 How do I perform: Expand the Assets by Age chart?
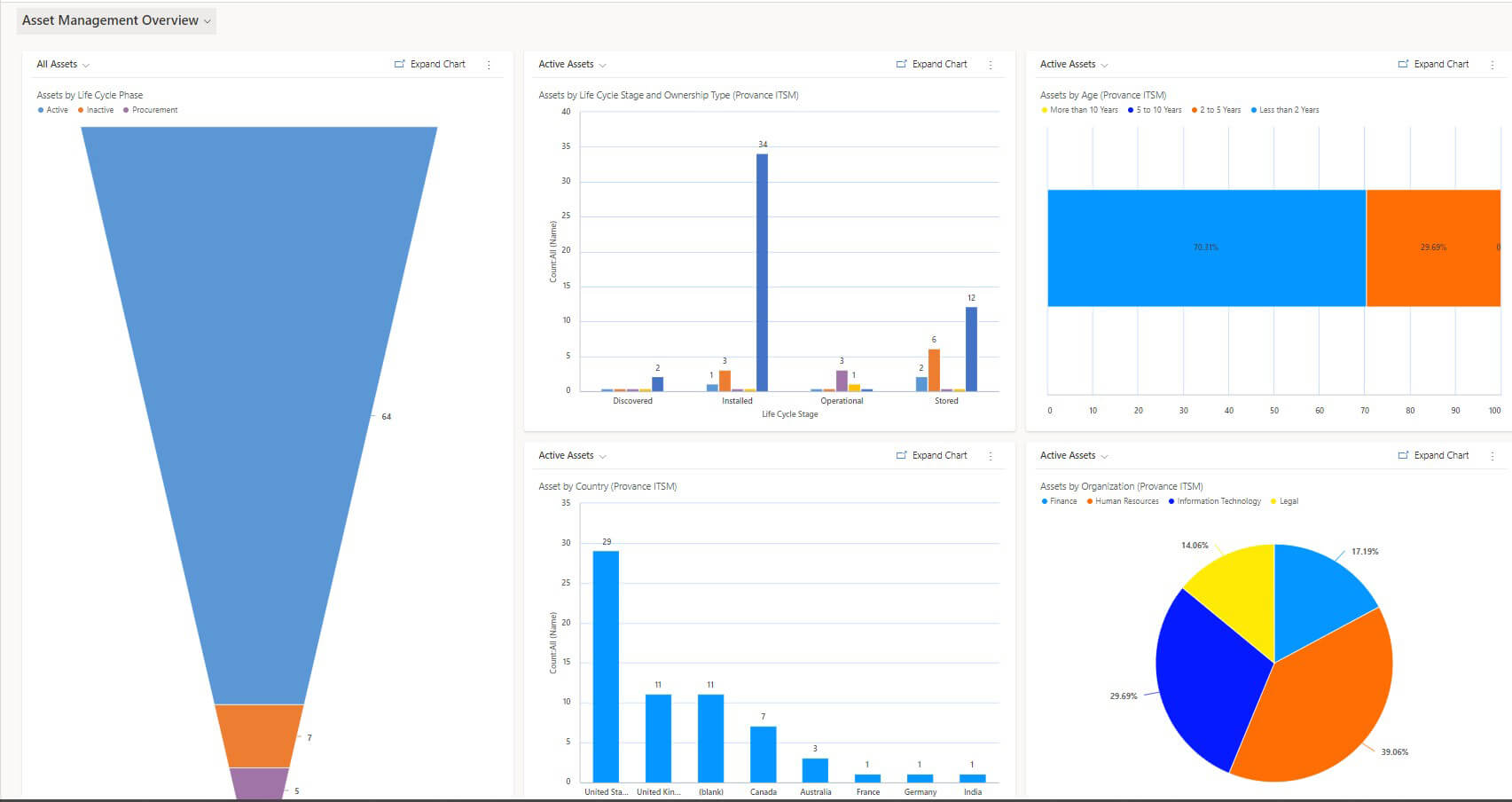(1434, 65)
